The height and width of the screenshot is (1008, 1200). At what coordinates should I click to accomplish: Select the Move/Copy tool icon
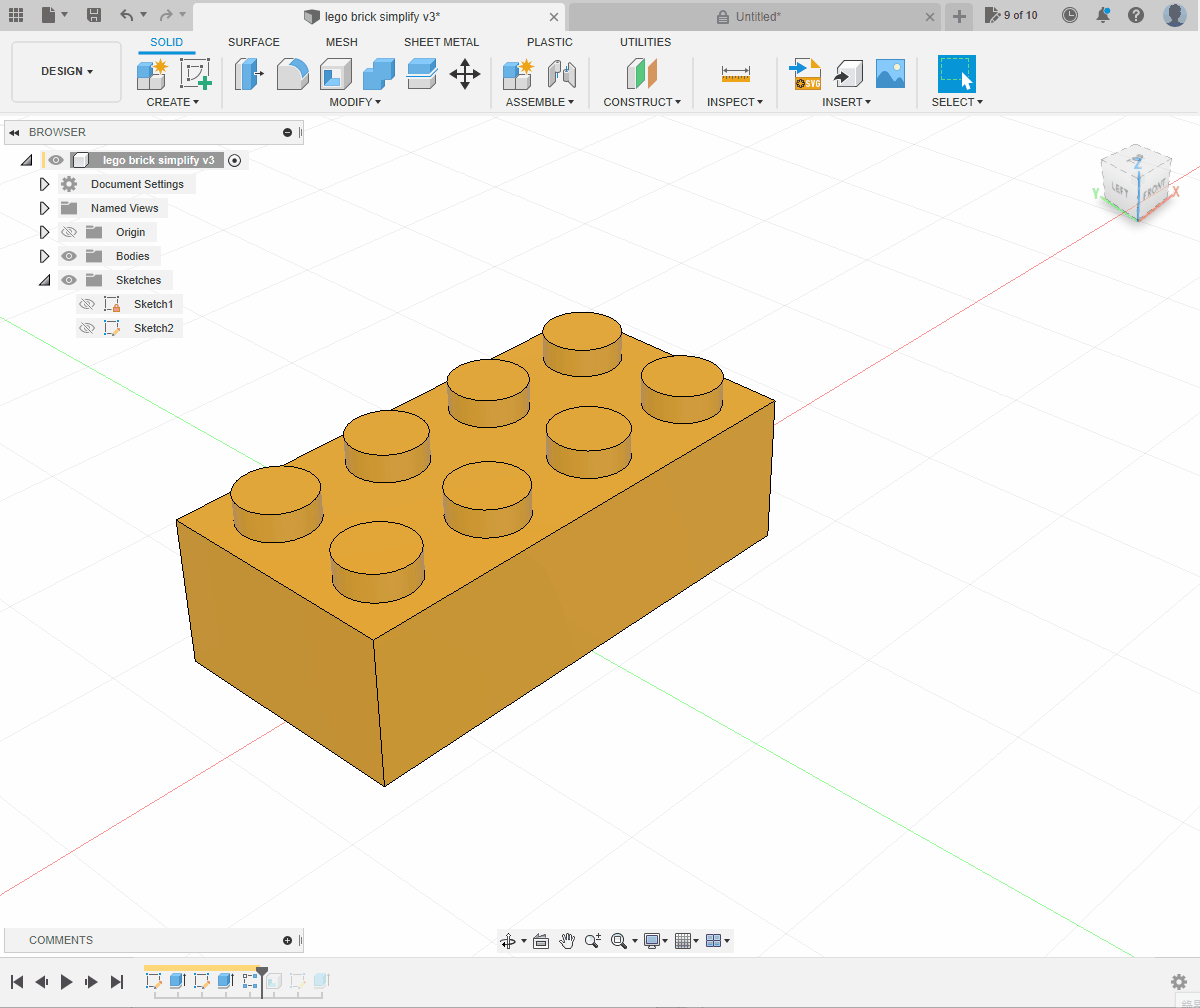tap(465, 74)
